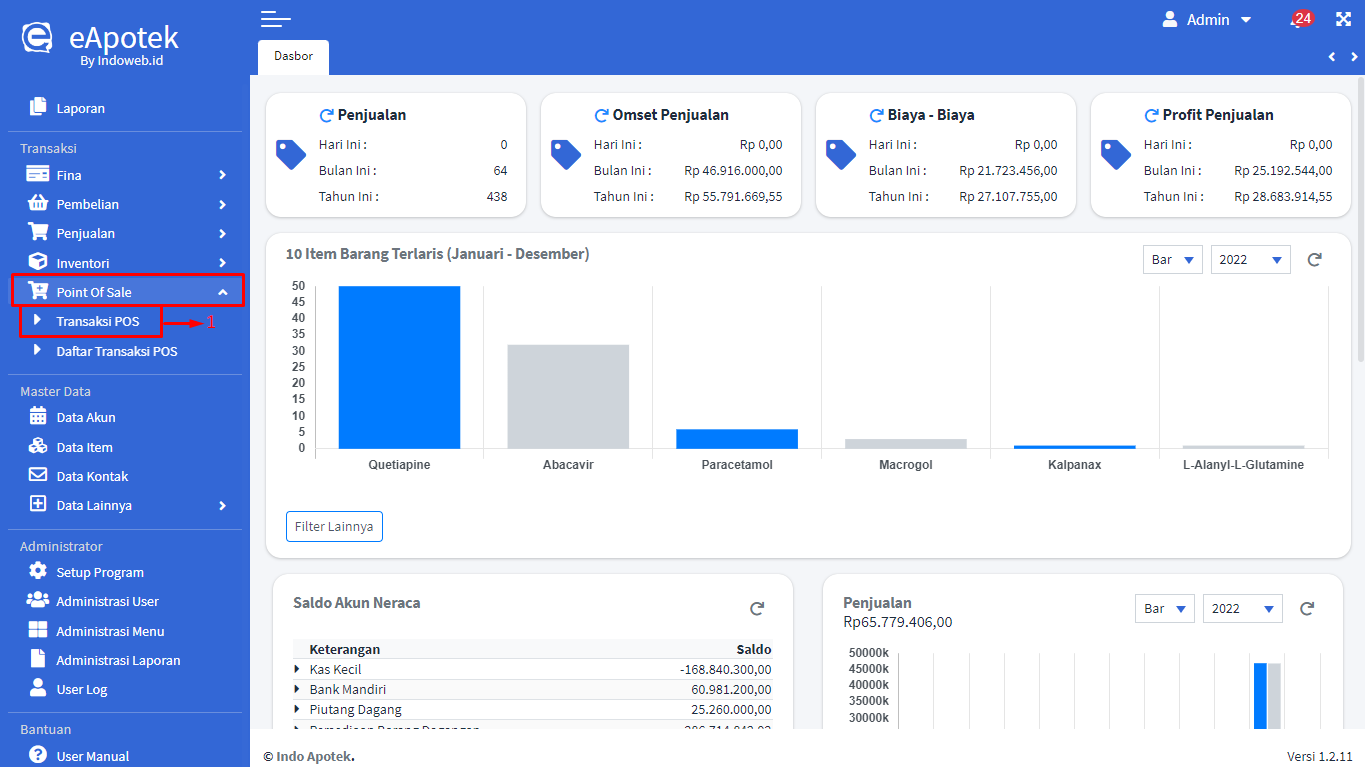Open Setup Program from the sidebar

100,572
